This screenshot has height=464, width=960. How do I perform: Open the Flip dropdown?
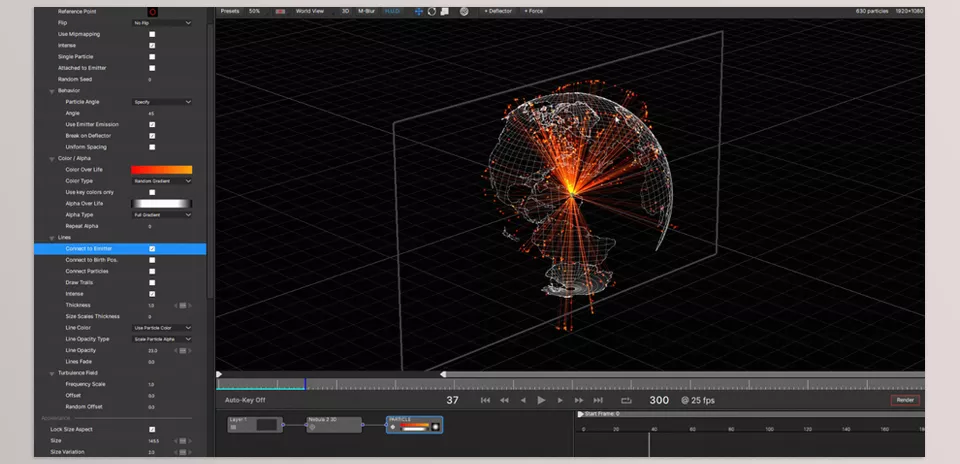point(162,23)
